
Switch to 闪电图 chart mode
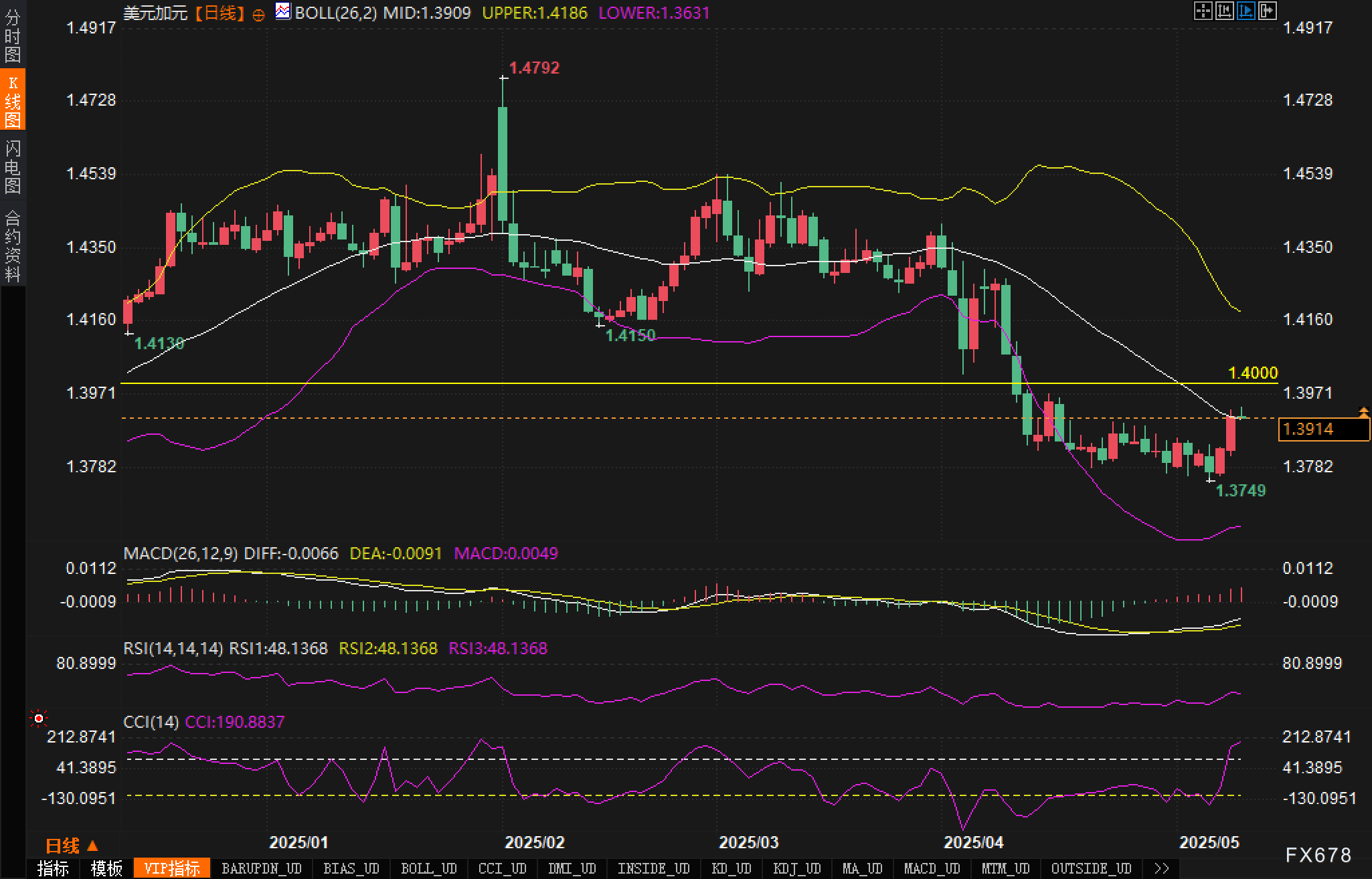(13, 166)
